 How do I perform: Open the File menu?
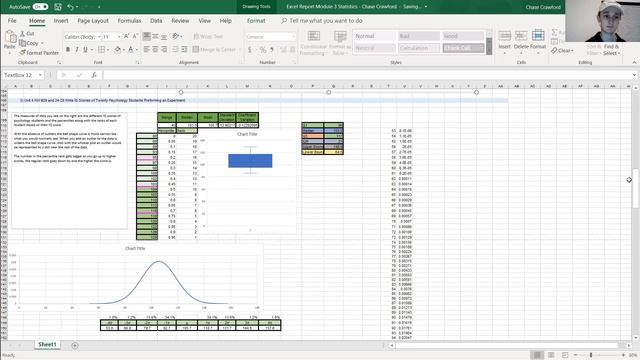coord(12,20)
